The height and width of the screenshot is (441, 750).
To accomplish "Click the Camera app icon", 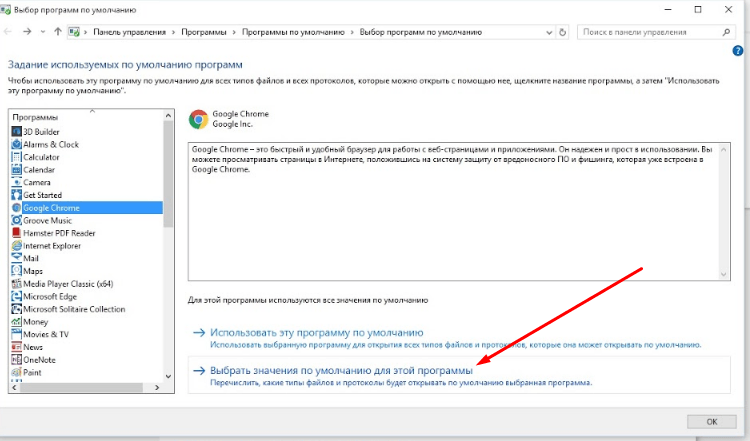I will pos(16,182).
